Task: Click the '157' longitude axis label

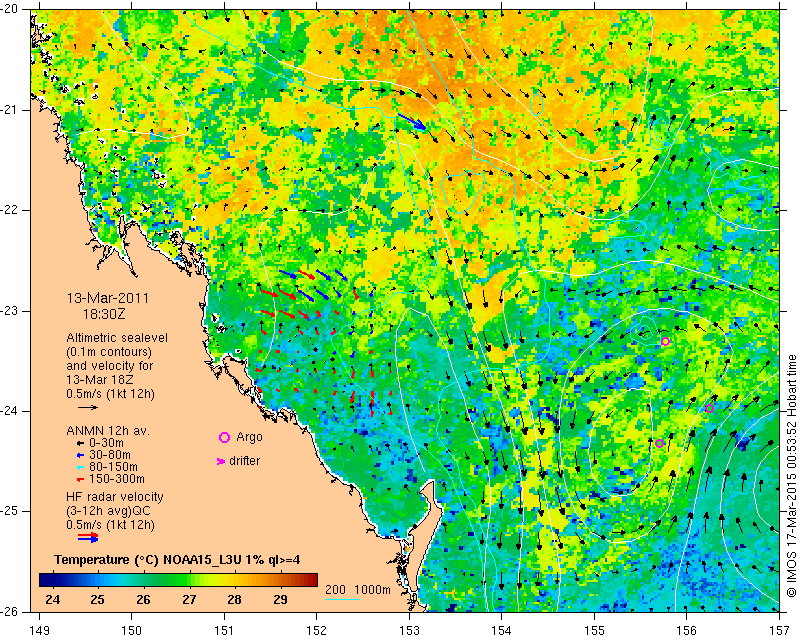Action: (x=780, y=631)
